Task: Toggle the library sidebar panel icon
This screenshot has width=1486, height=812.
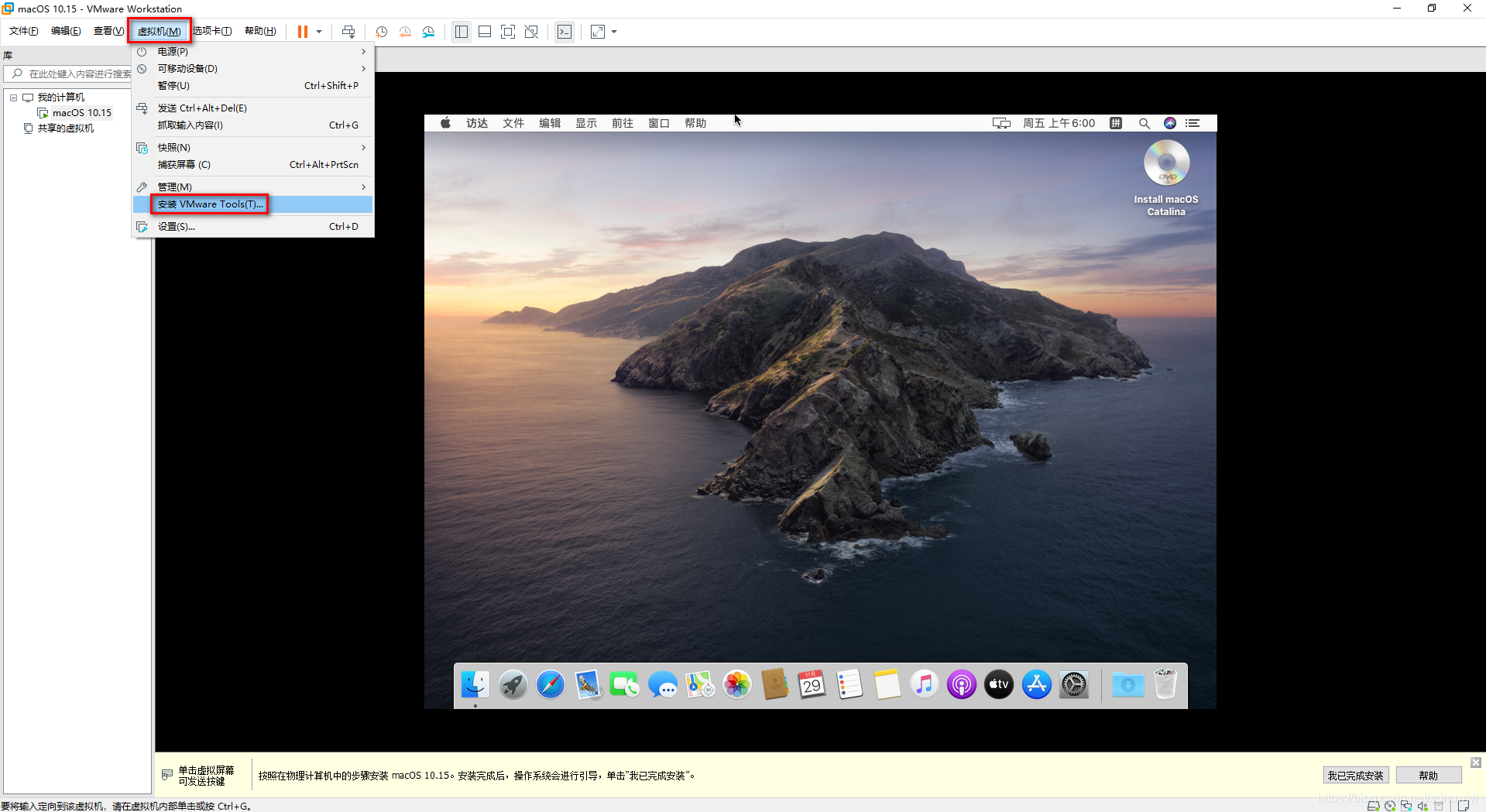Action: pos(462,32)
